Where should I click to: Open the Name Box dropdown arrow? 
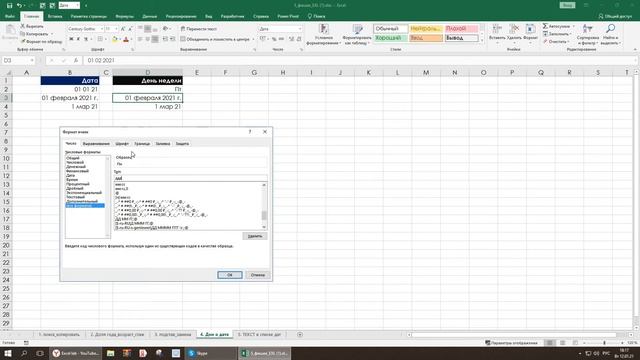pos(32,60)
